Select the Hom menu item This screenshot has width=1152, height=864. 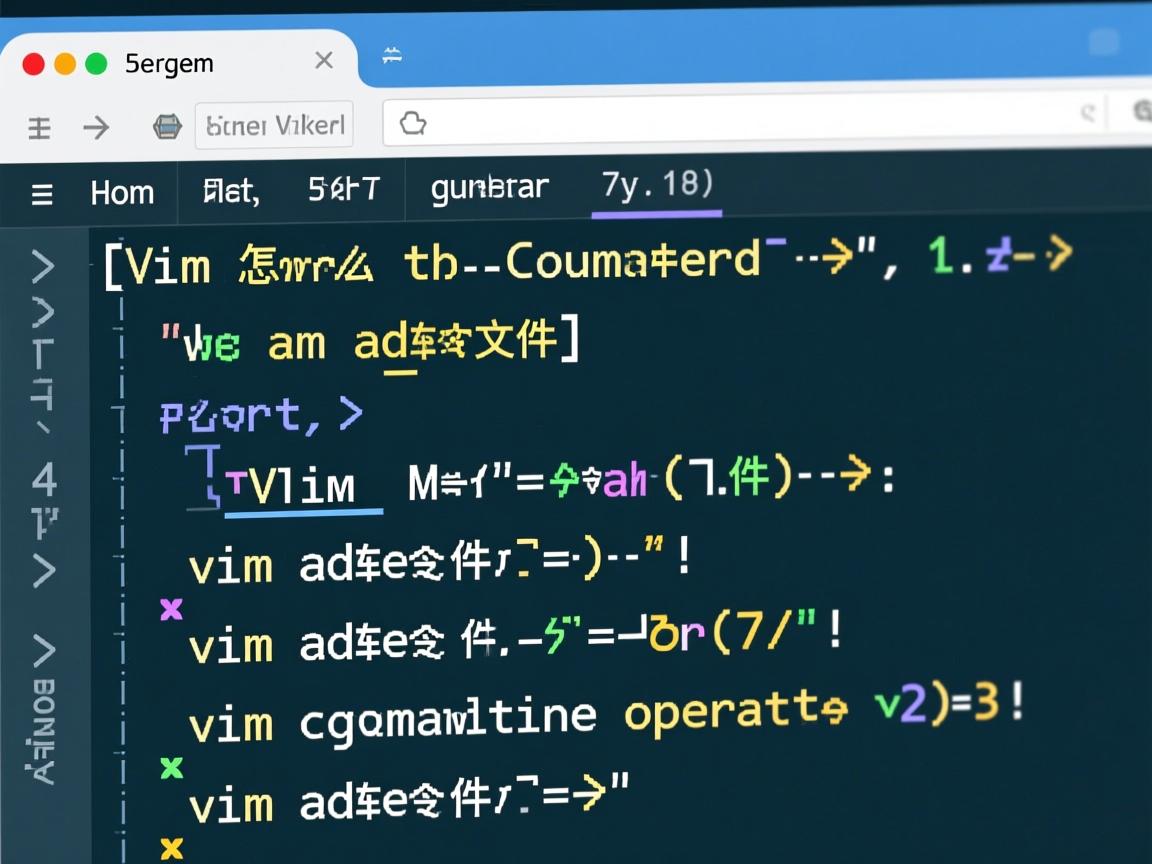coord(122,193)
